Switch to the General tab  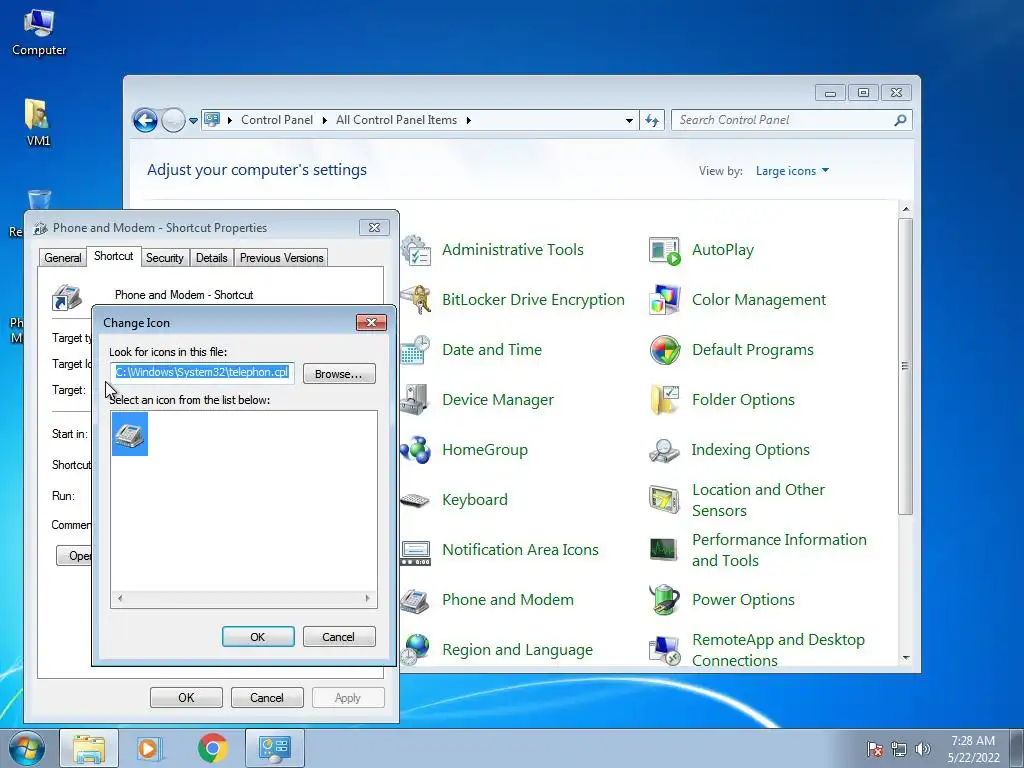click(x=63, y=258)
